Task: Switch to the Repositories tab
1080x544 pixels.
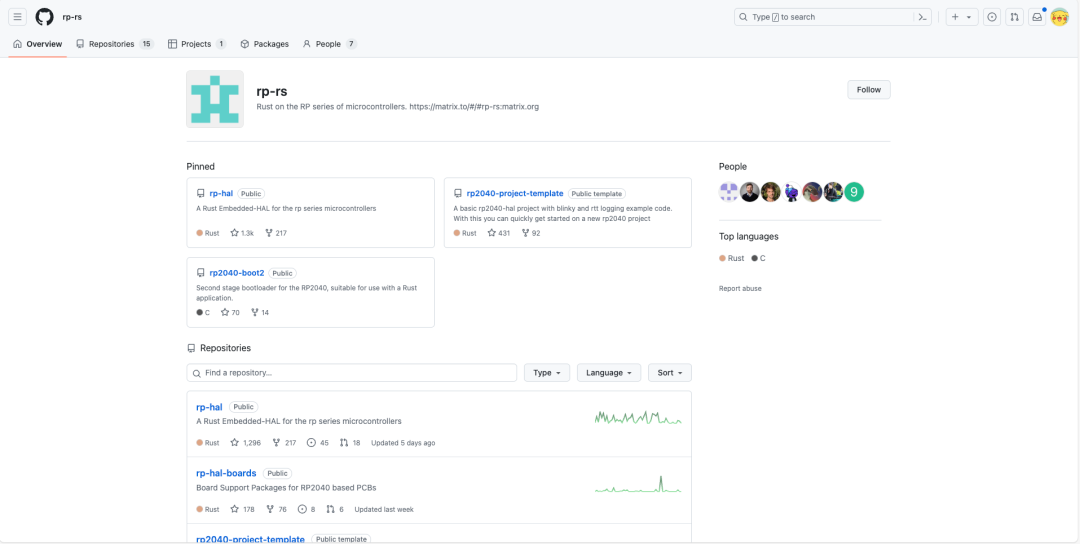Action: click(x=114, y=44)
